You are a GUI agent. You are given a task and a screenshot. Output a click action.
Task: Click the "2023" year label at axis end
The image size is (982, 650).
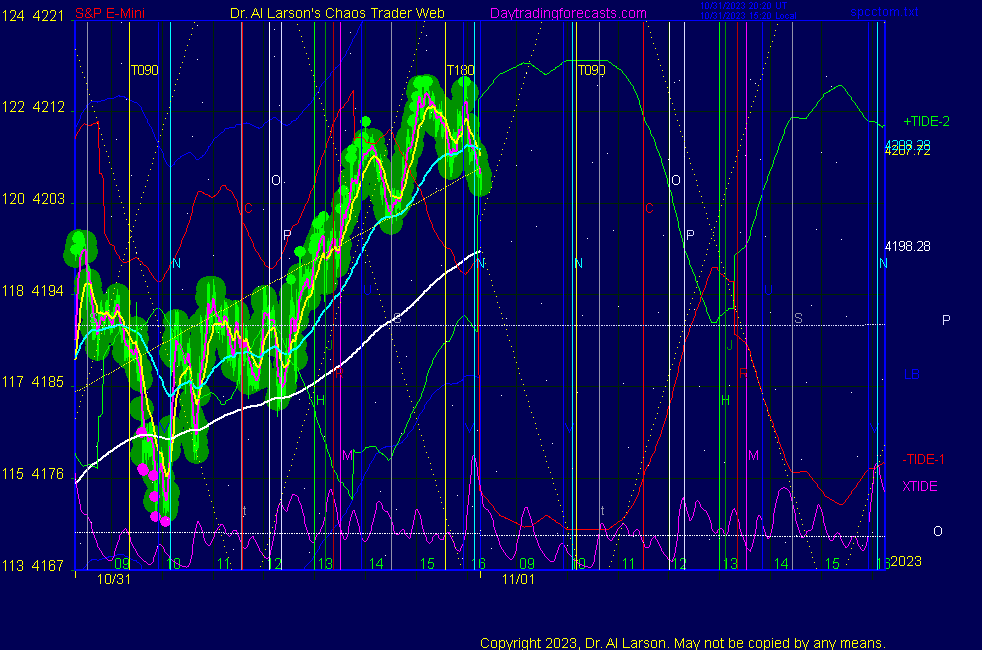coord(906,561)
